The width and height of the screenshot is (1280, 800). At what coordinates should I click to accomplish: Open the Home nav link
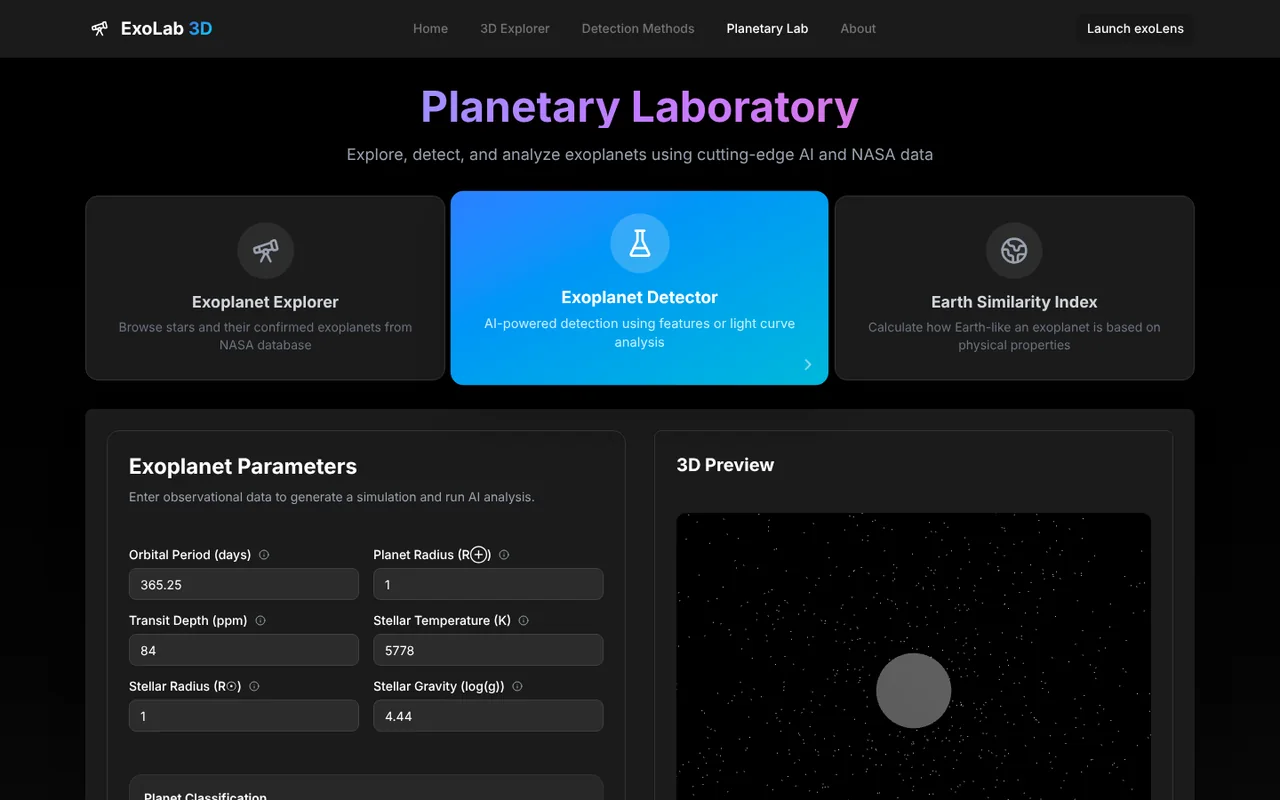click(430, 28)
